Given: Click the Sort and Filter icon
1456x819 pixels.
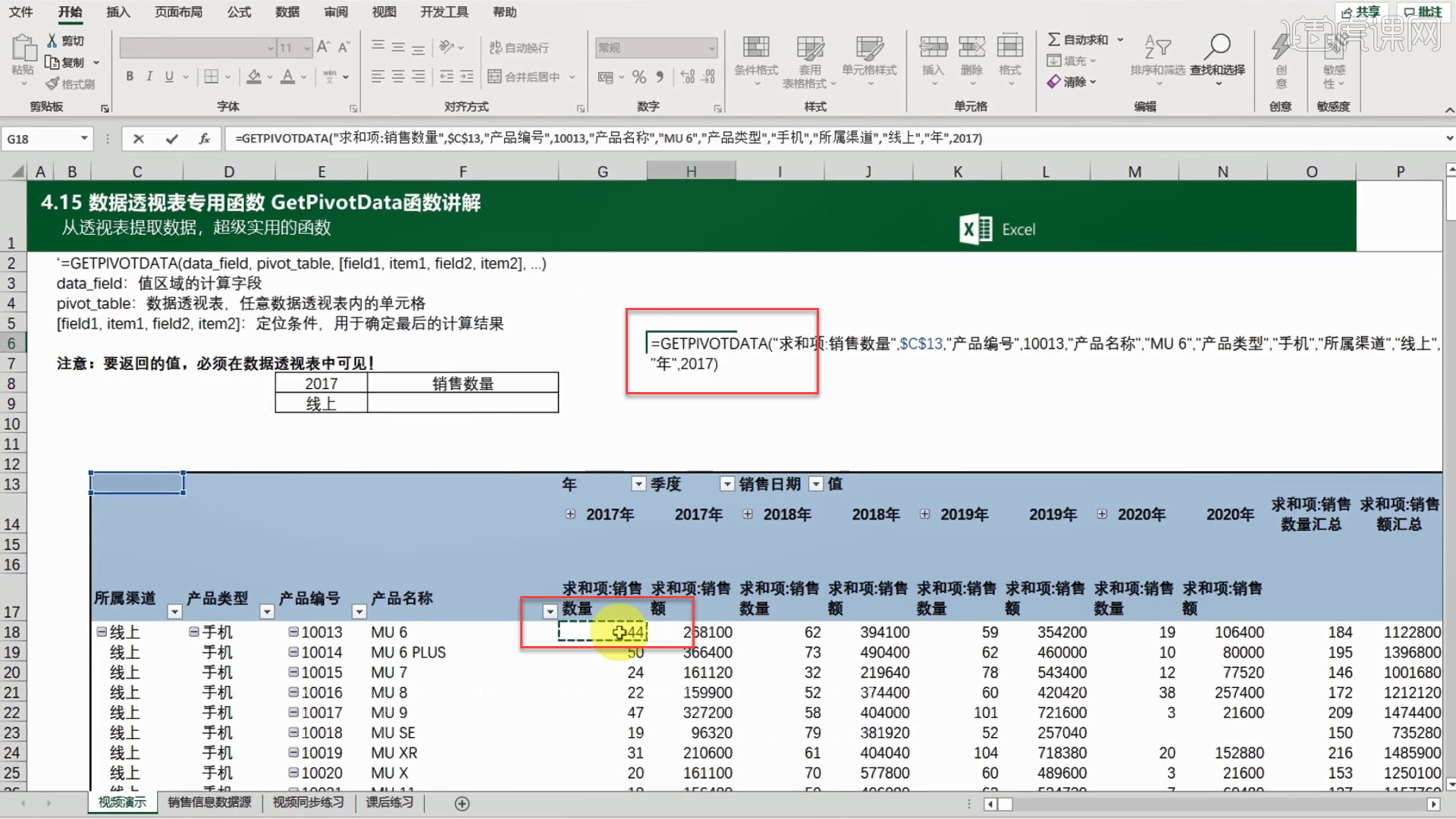Looking at the screenshot, I should pos(1157,47).
